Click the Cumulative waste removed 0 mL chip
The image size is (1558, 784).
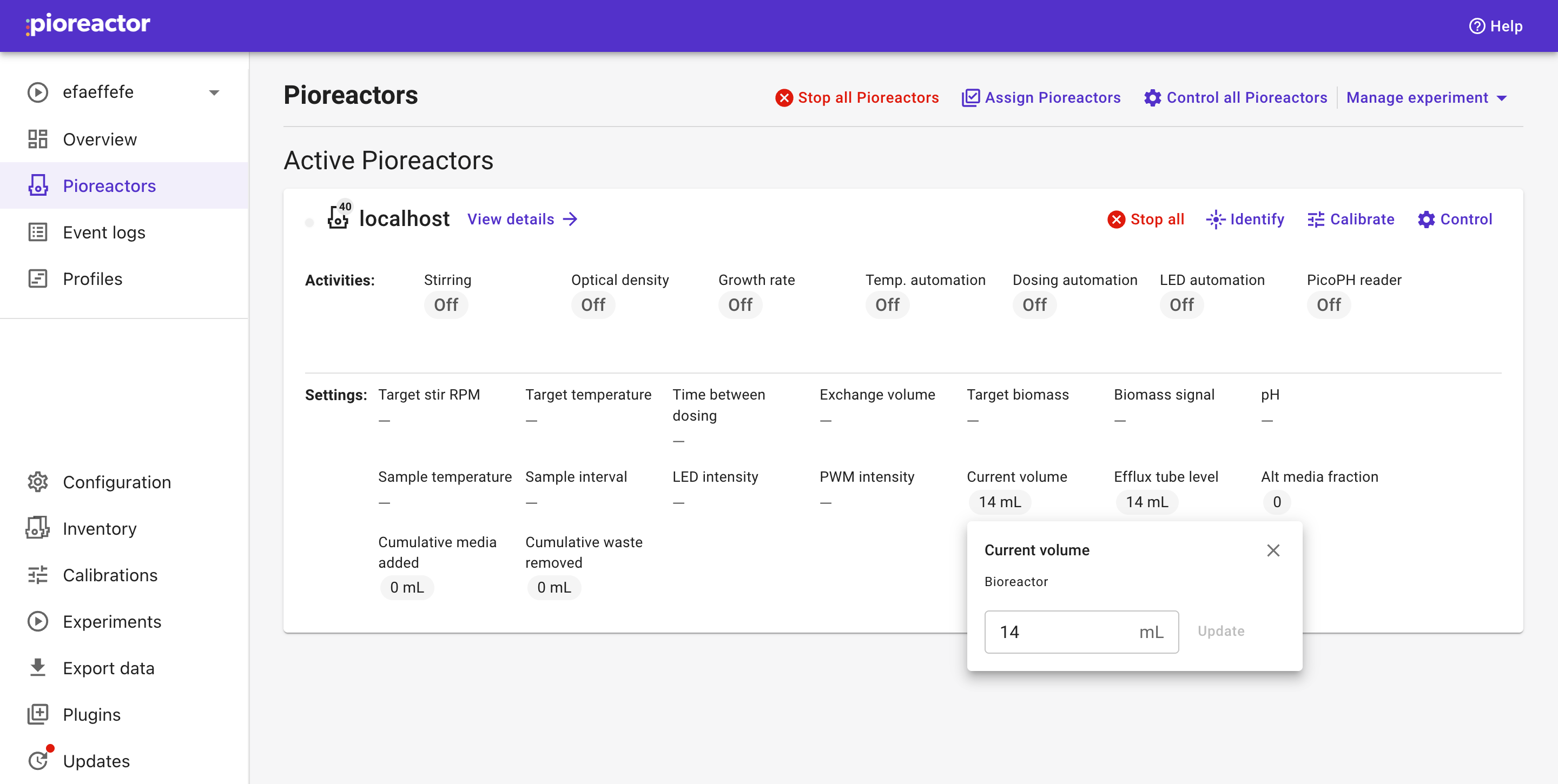click(553, 587)
